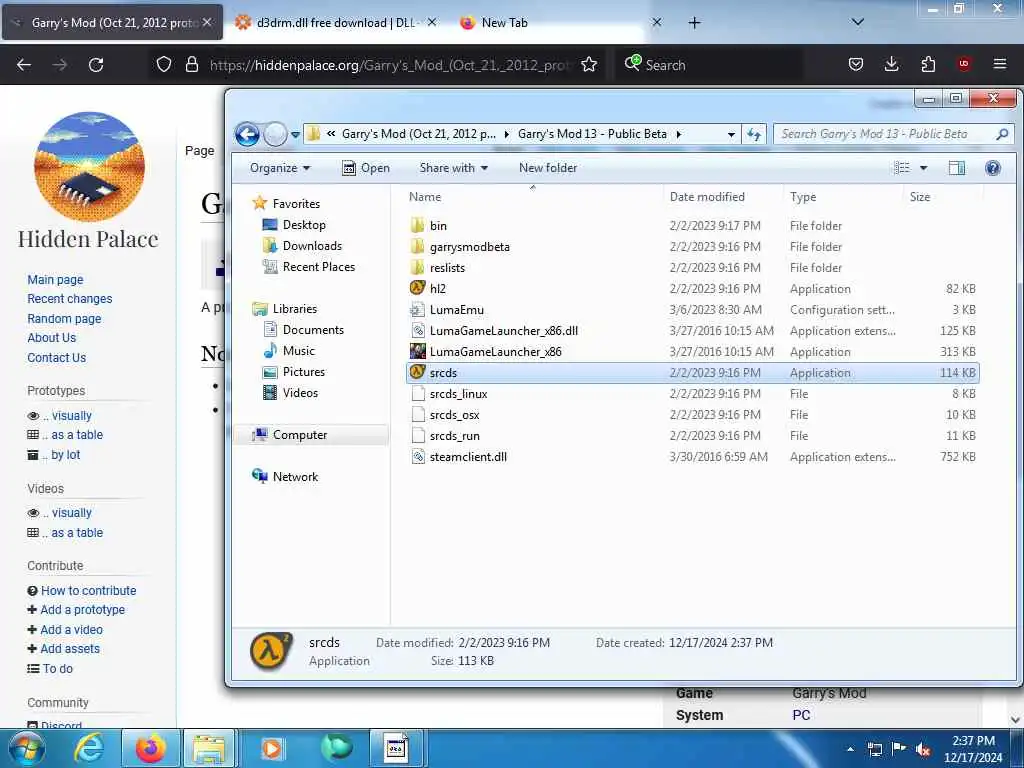Image resolution: width=1024 pixels, height=768 pixels.
Task: Bookmark page with star icon
Action: click(x=589, y=64)
